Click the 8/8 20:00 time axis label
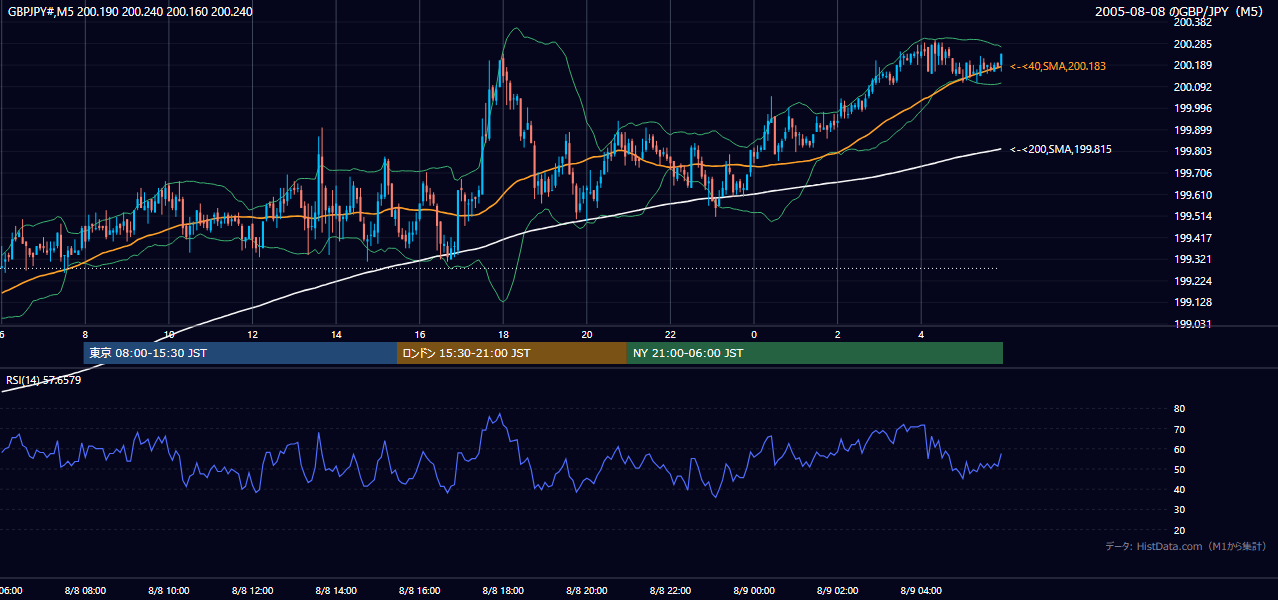This screenshot has width=1278, height=600. click(587, 591)
